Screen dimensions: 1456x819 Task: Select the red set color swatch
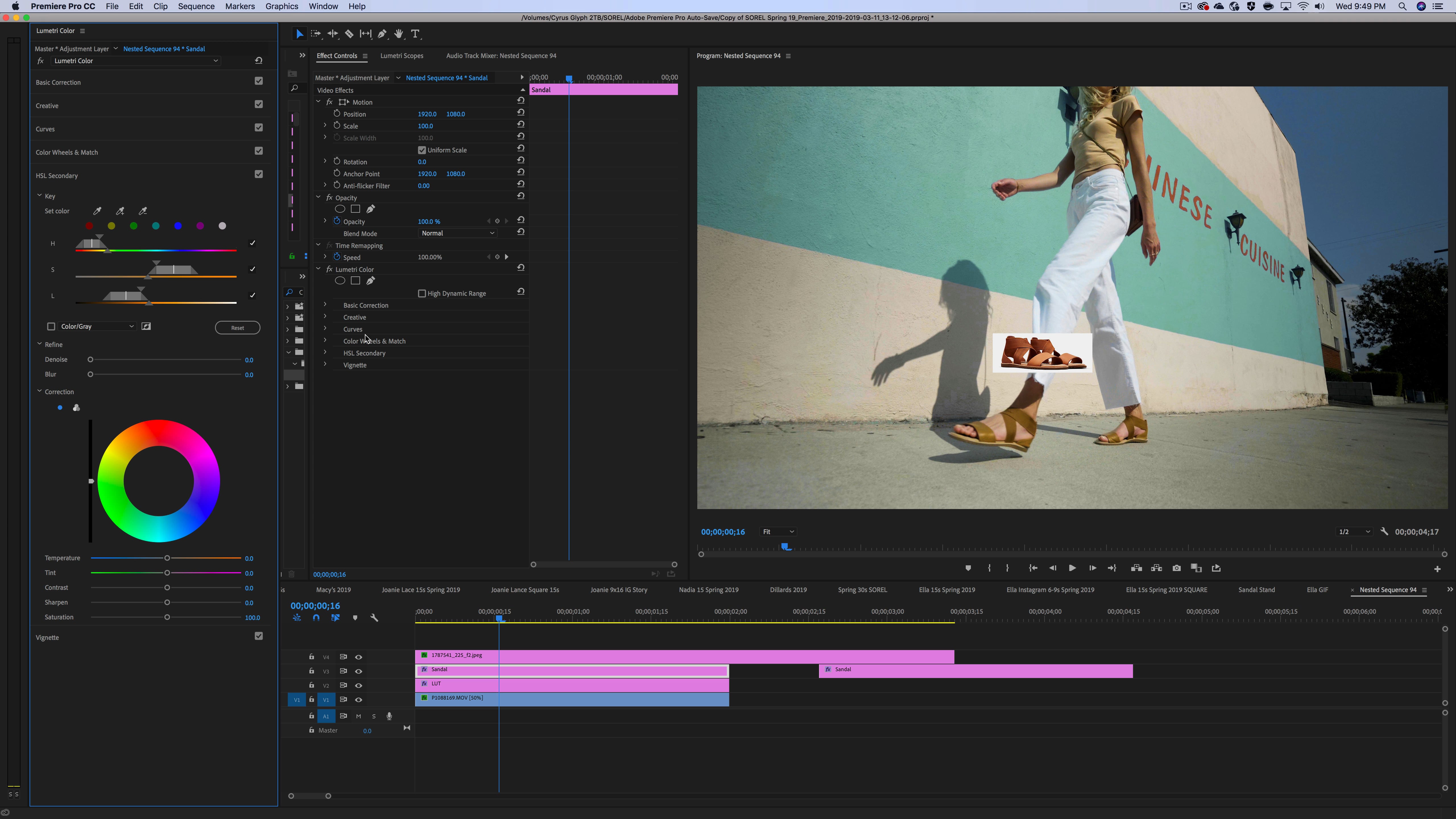[89, 226]
